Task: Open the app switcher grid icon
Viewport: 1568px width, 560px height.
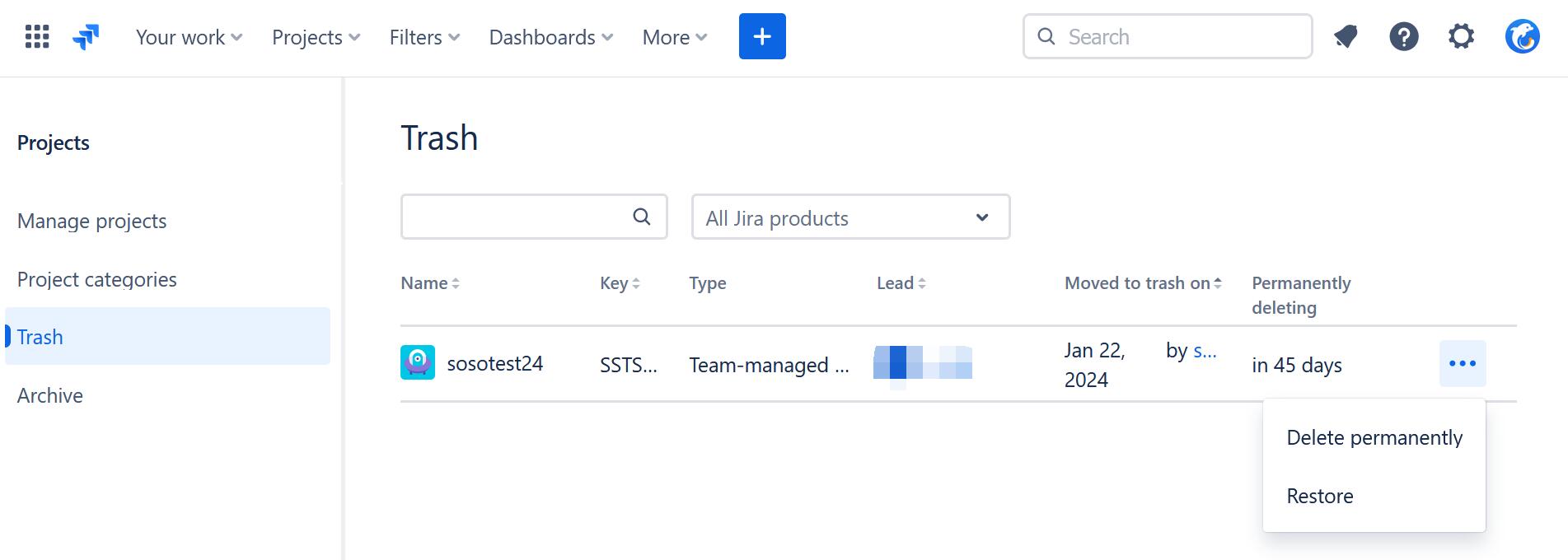Action: pyautogui.click(x=37, y=37)
